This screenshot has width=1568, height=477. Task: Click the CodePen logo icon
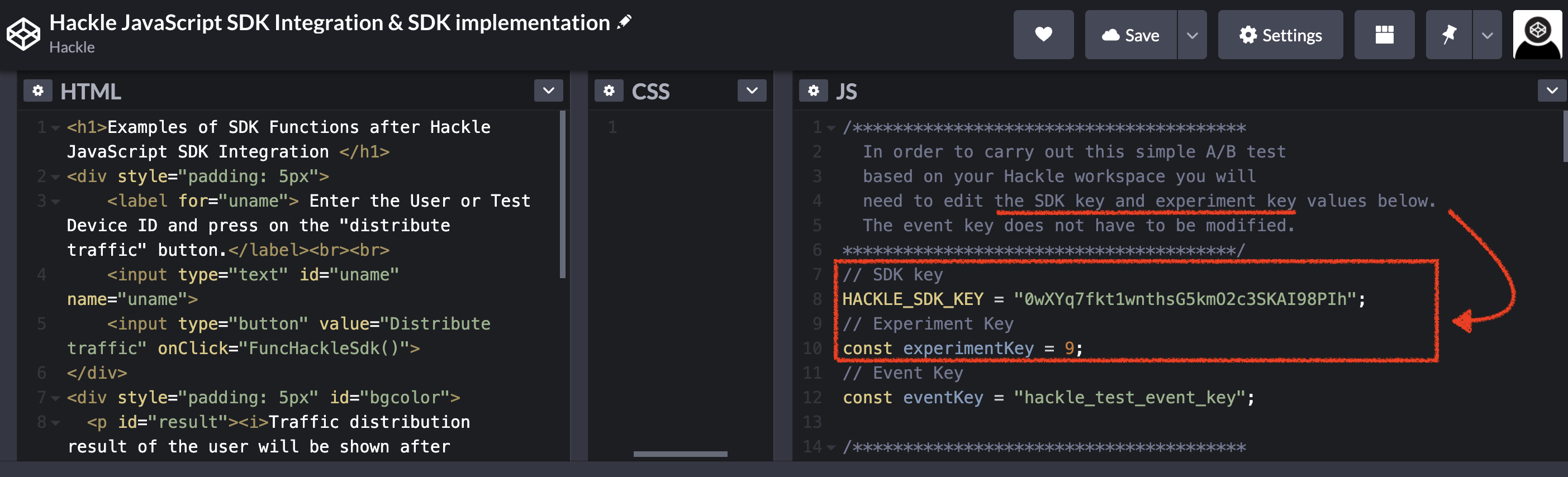23,34
